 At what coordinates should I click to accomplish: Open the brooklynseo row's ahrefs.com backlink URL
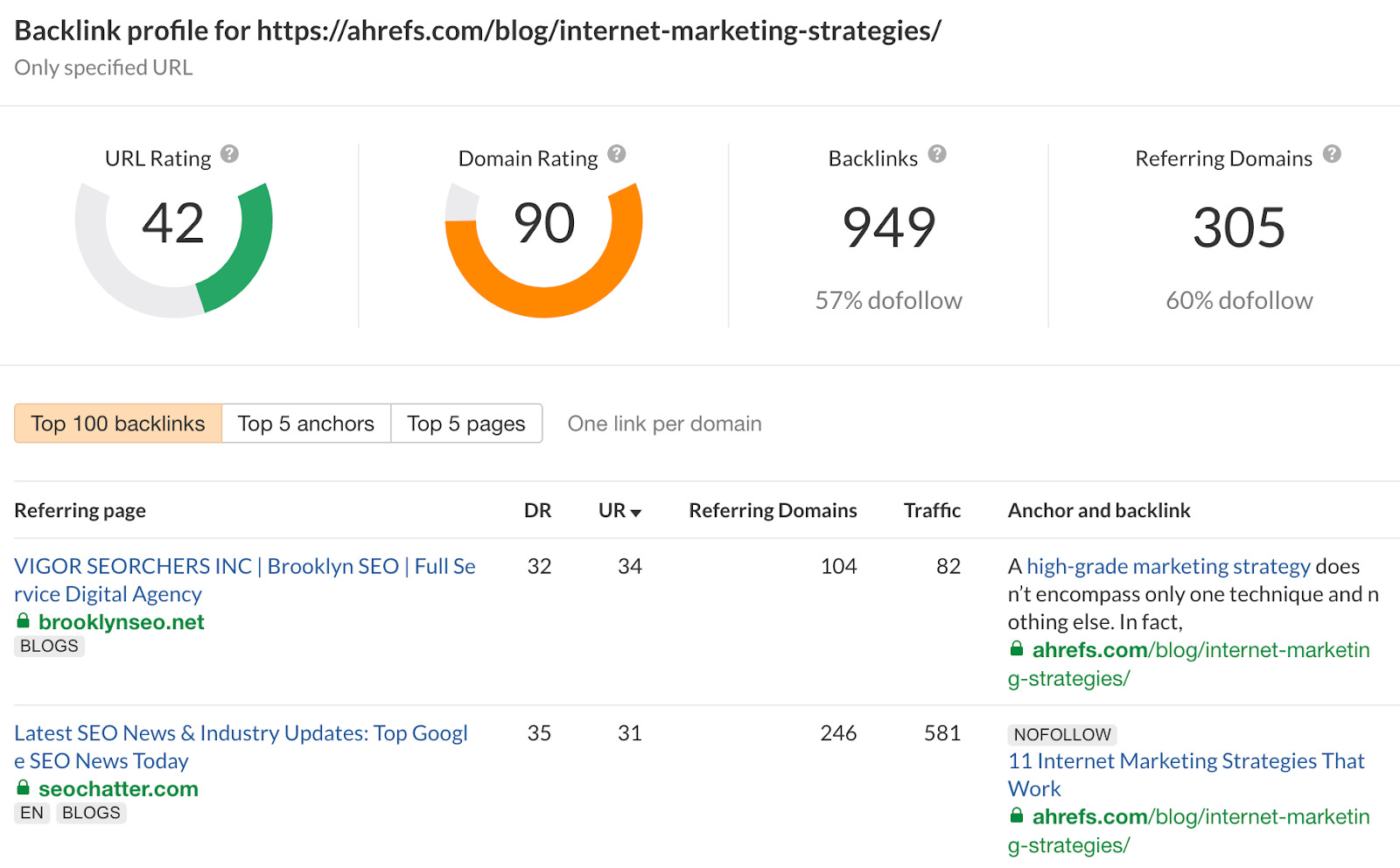[1189, 664]
